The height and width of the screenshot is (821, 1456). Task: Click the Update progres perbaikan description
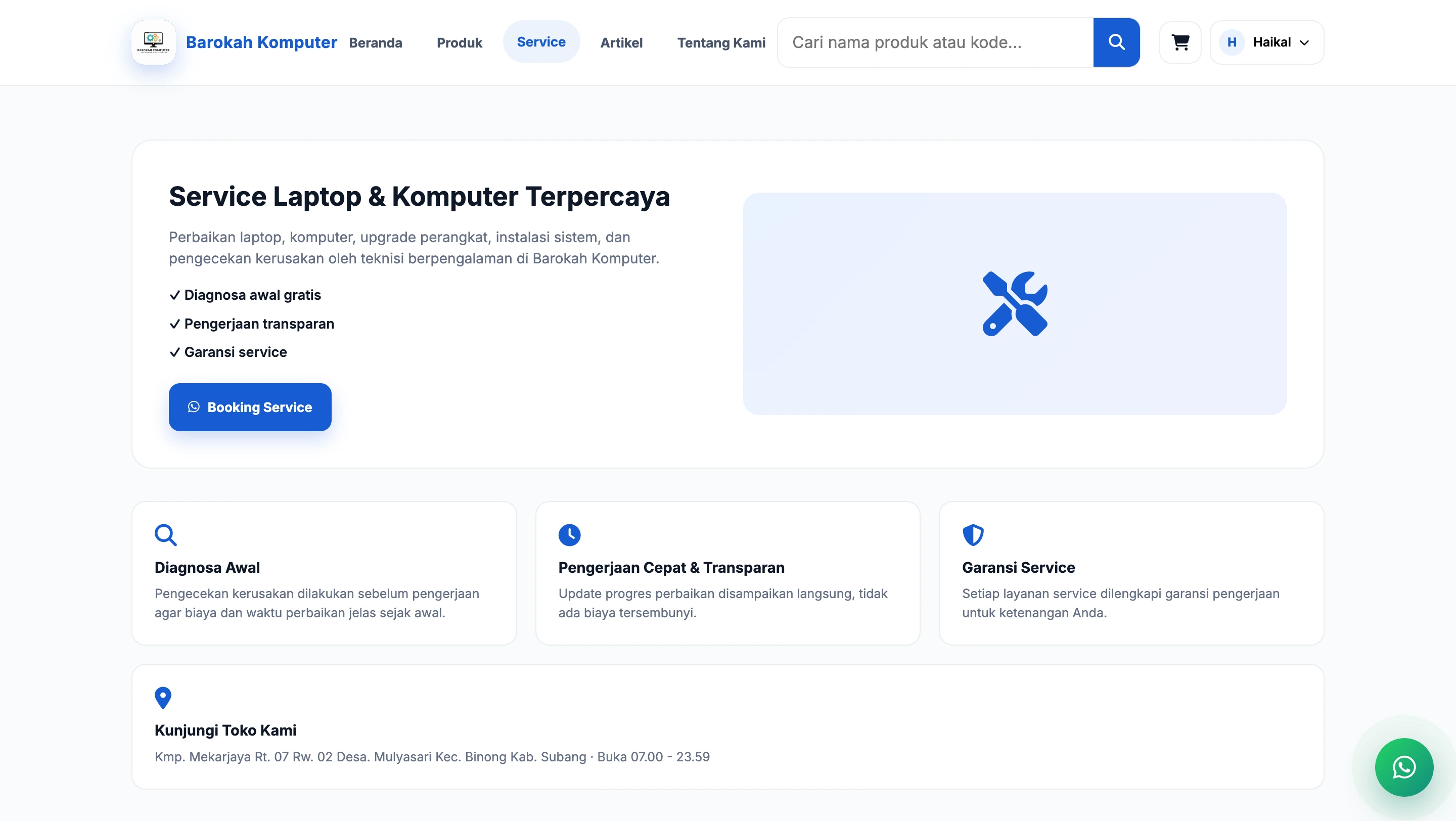(x=723, y=603)
